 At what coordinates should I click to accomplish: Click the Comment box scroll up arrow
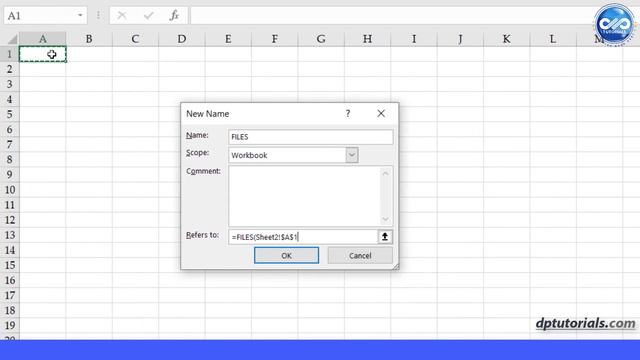386,173
